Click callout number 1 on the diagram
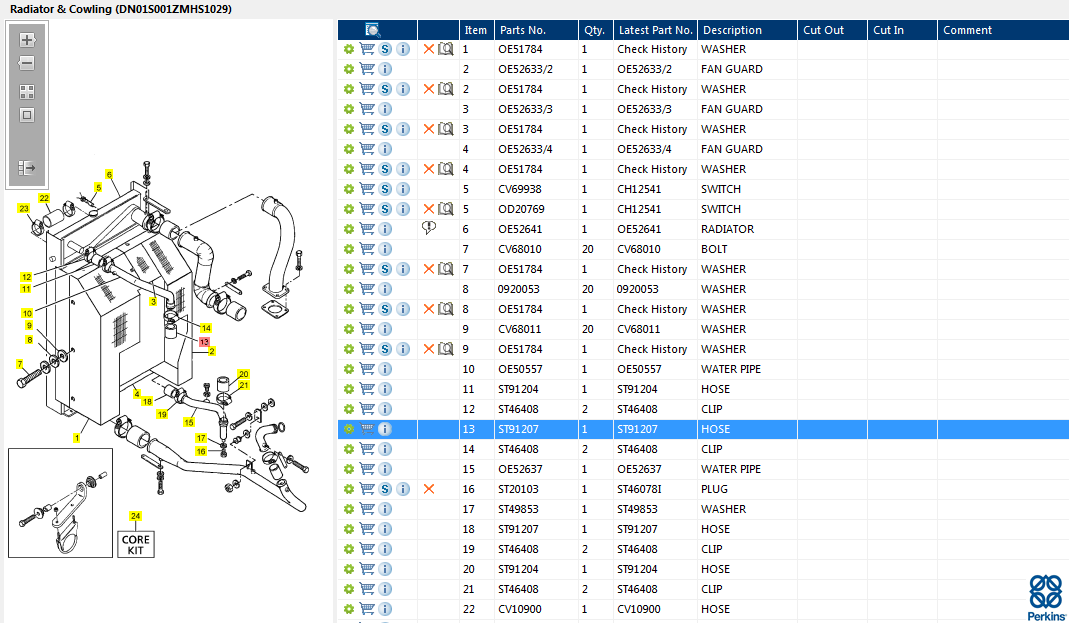 coord(77,438)
